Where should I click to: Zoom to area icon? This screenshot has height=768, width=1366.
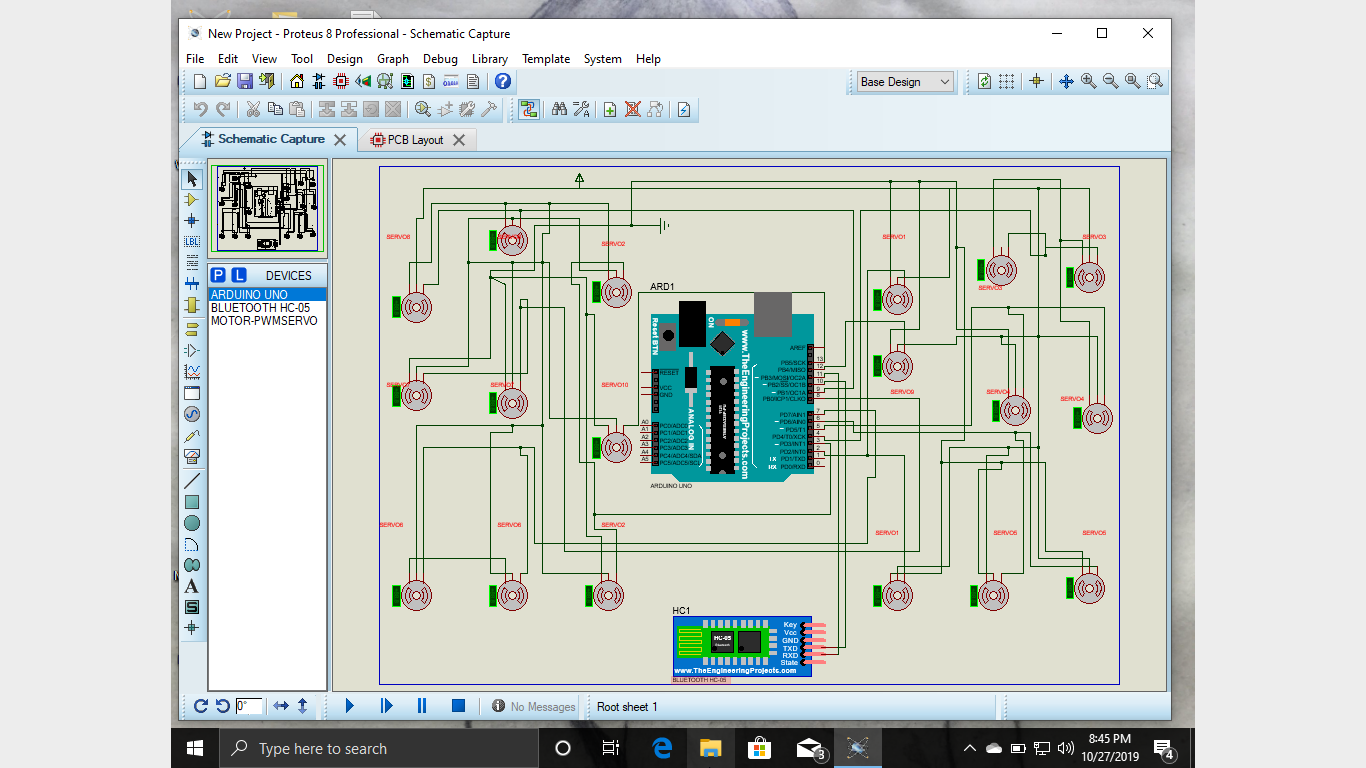coord(1154,81)
